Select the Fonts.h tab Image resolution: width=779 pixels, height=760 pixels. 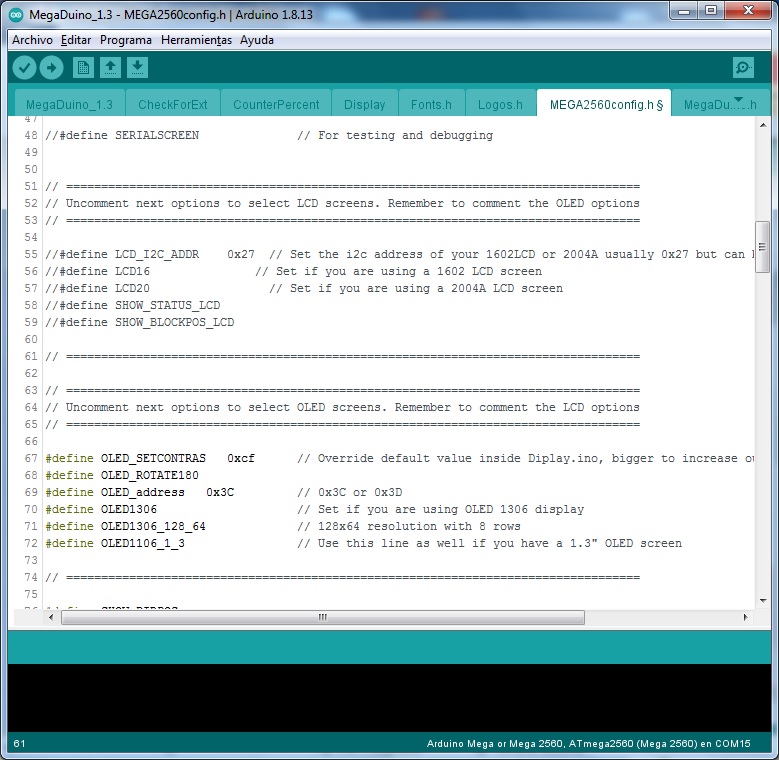(431, 104)
